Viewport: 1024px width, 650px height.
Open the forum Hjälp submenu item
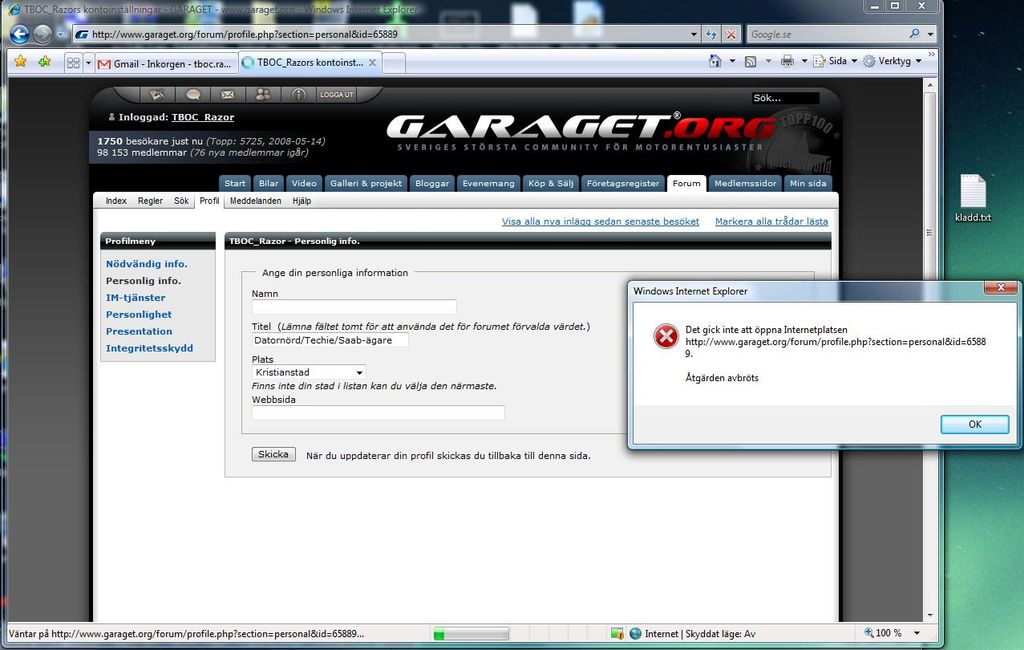302,201
